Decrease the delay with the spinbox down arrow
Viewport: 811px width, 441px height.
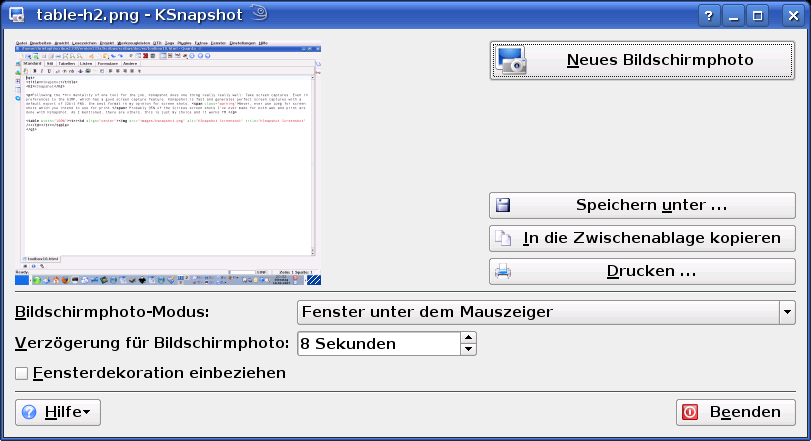[x=468, y=349]
